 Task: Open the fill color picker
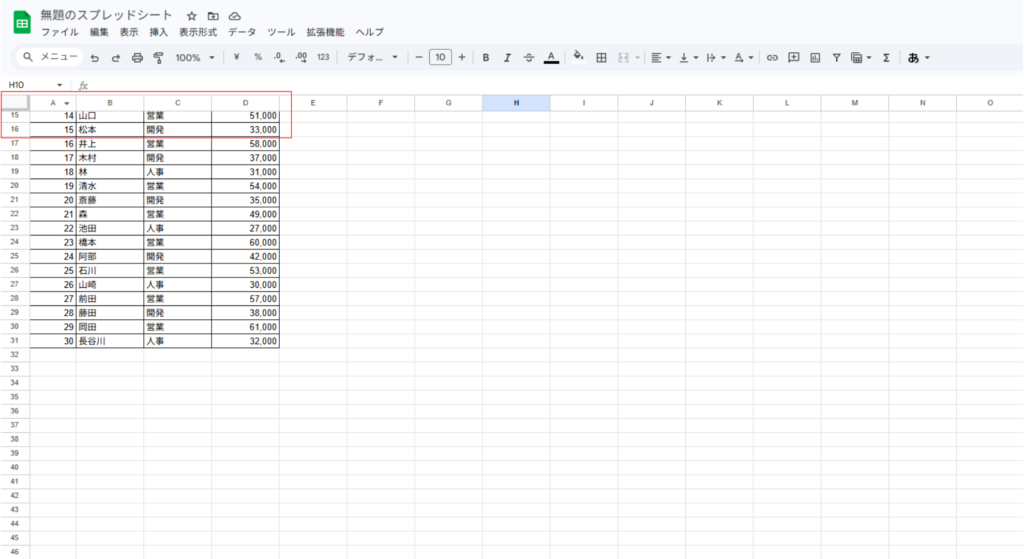point(578,58)
